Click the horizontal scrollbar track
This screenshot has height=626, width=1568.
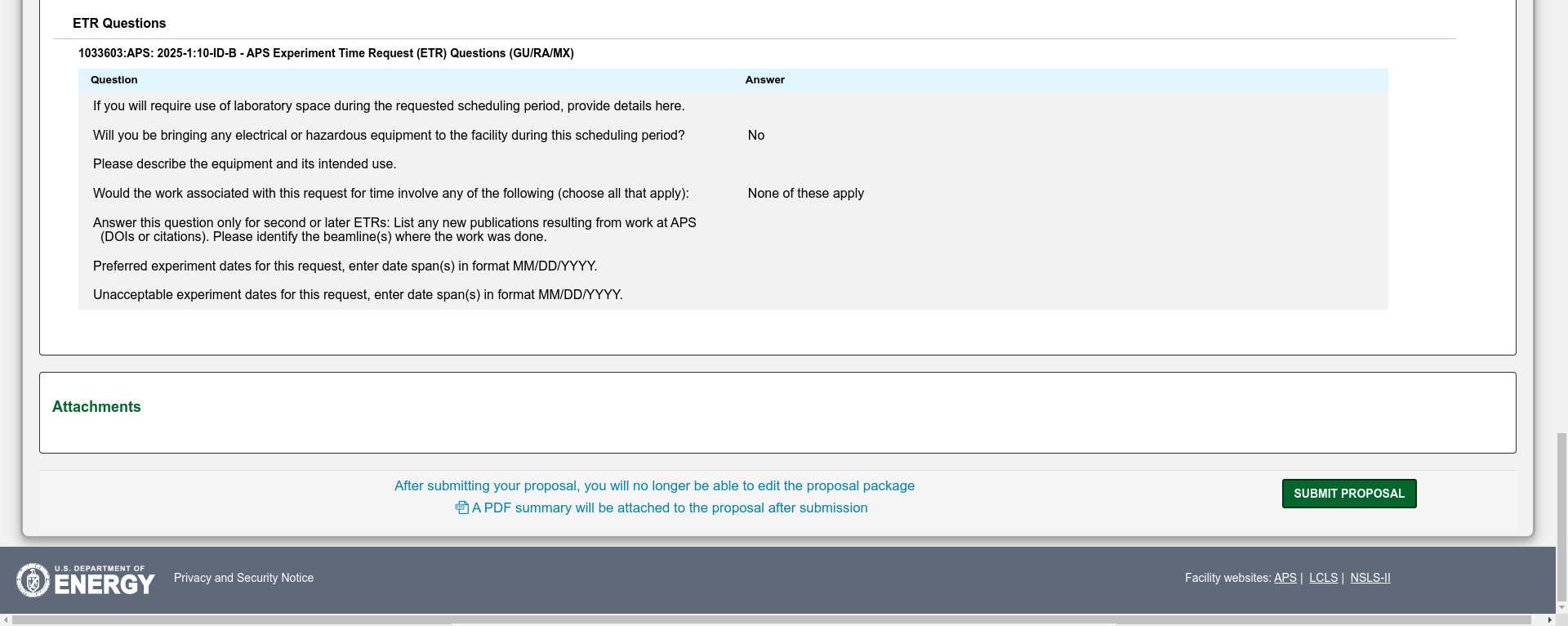784,620
